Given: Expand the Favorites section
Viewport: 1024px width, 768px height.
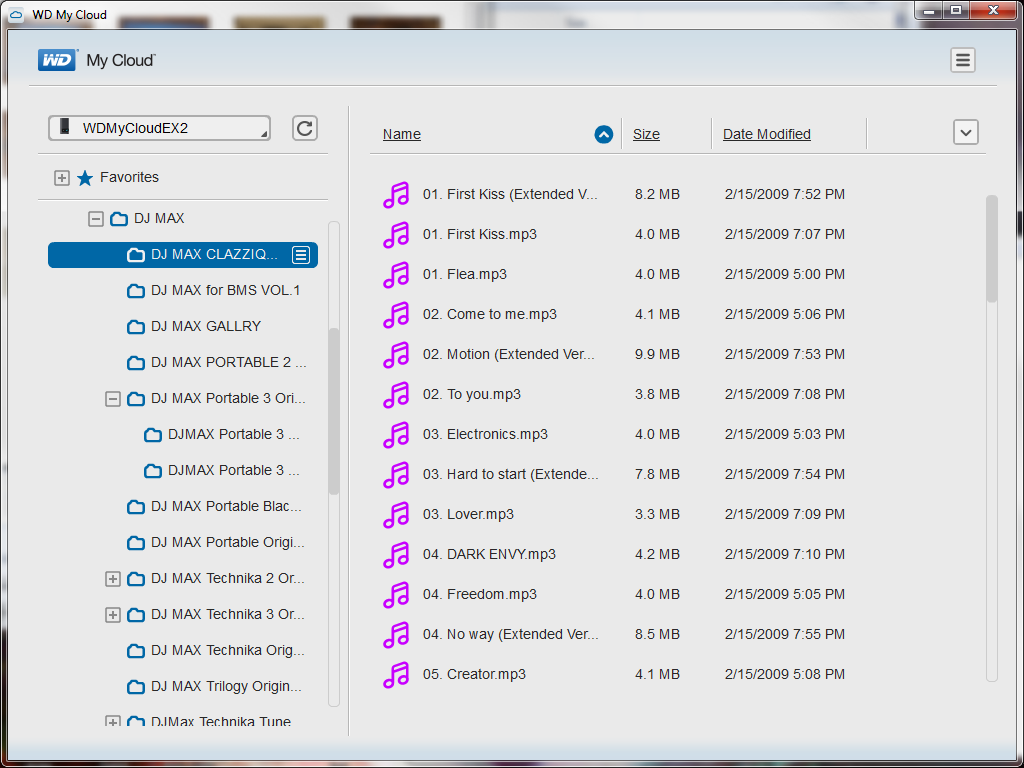Looking at the screenshot, I should [61, 178].
